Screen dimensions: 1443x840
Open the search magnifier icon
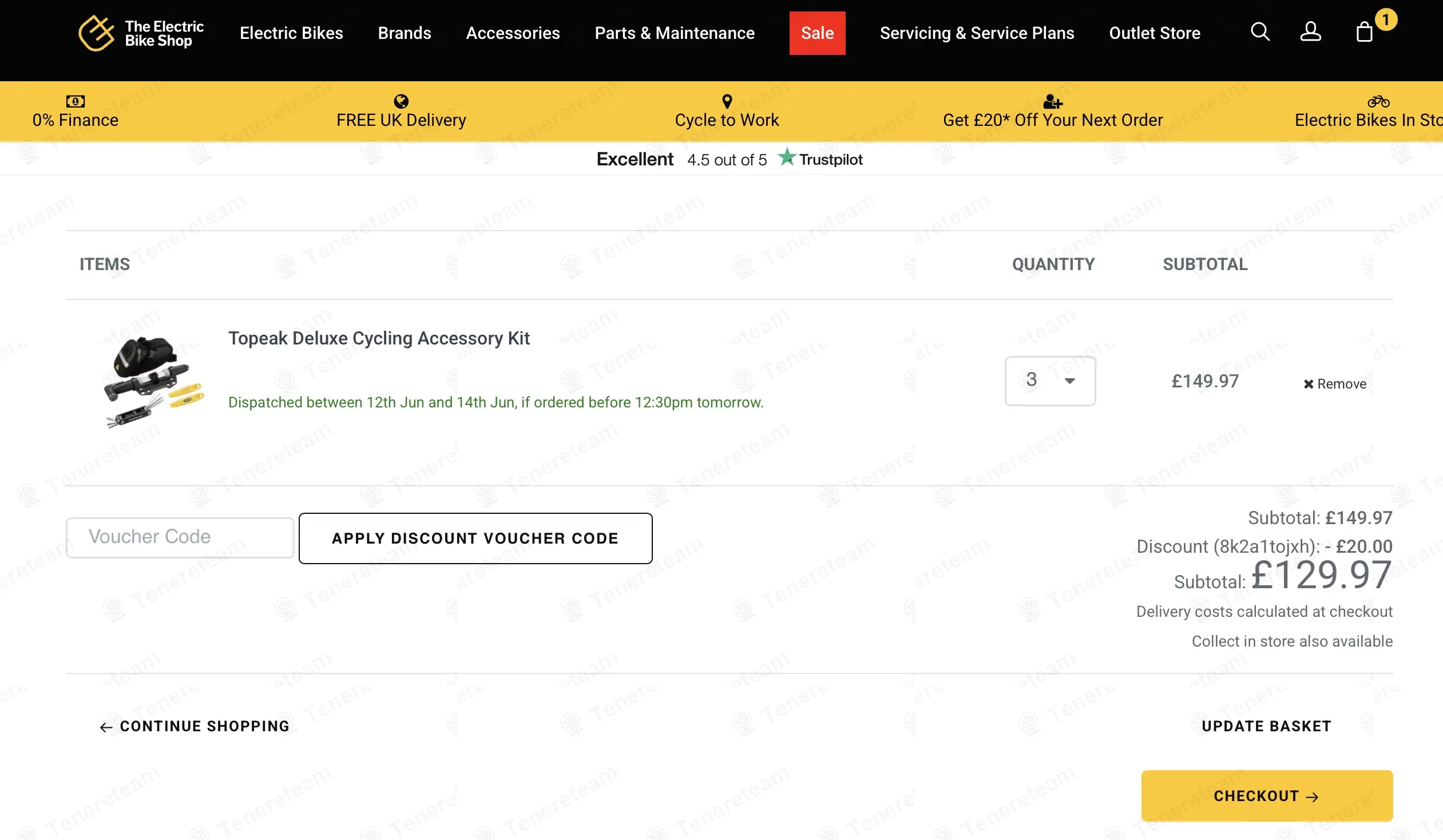click(x=1260, y=31)
